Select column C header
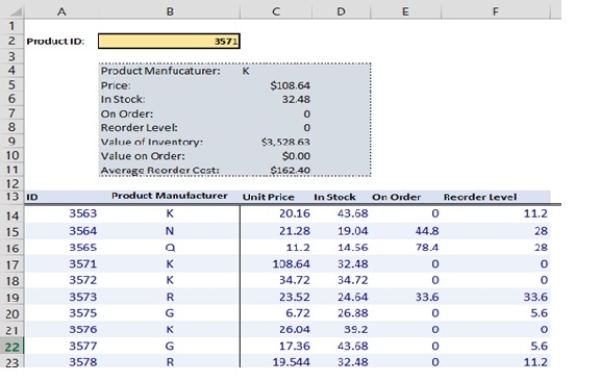Viewport: 600px width, 382px height. [276, 11]
